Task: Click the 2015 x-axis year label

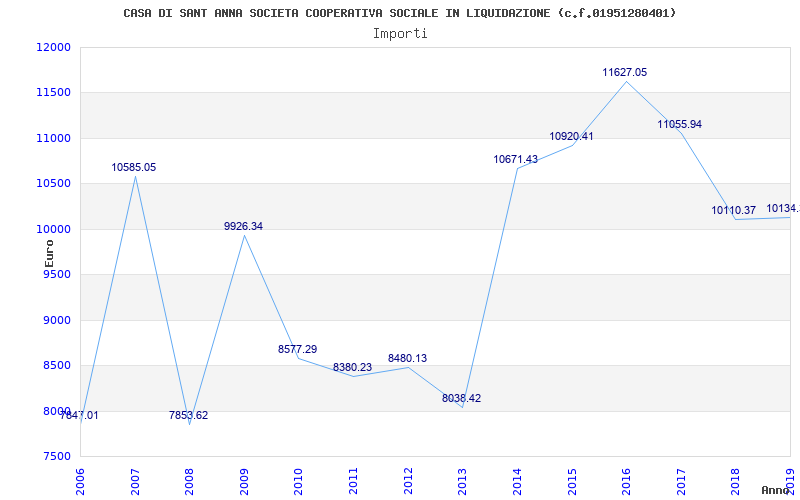Action: point(571,482)
